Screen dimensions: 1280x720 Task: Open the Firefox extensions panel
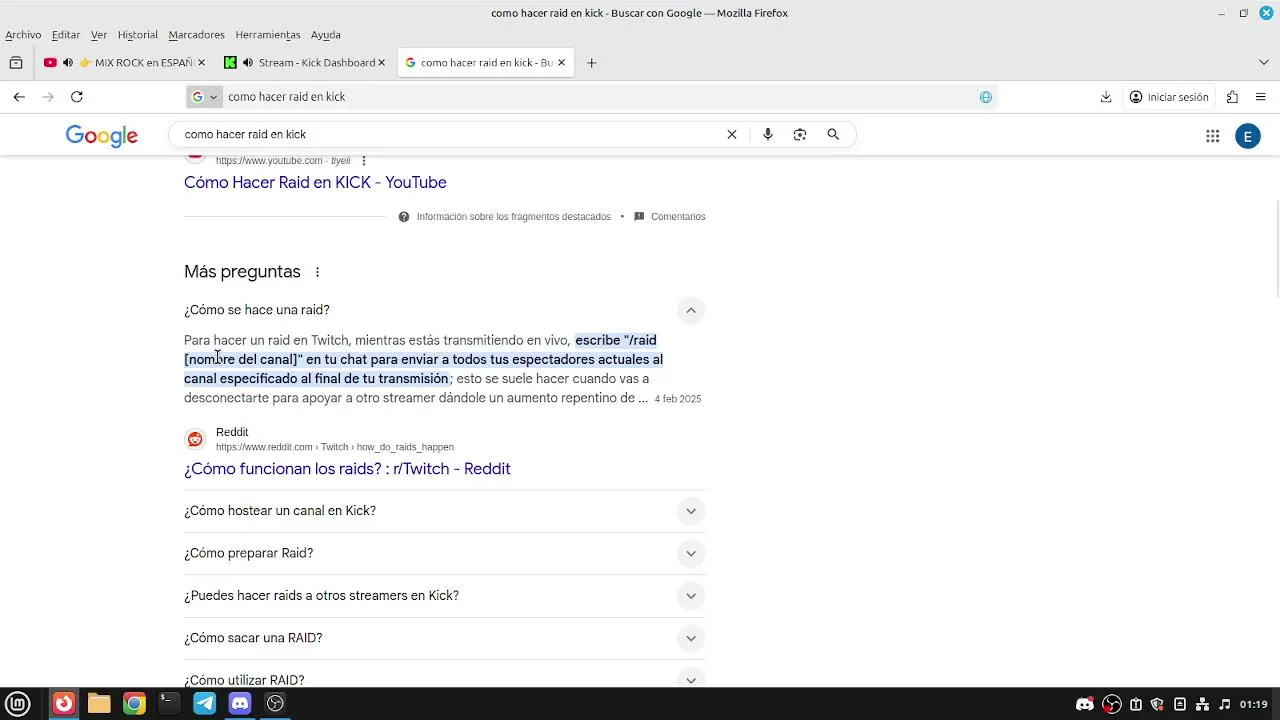pos(1232,97)
